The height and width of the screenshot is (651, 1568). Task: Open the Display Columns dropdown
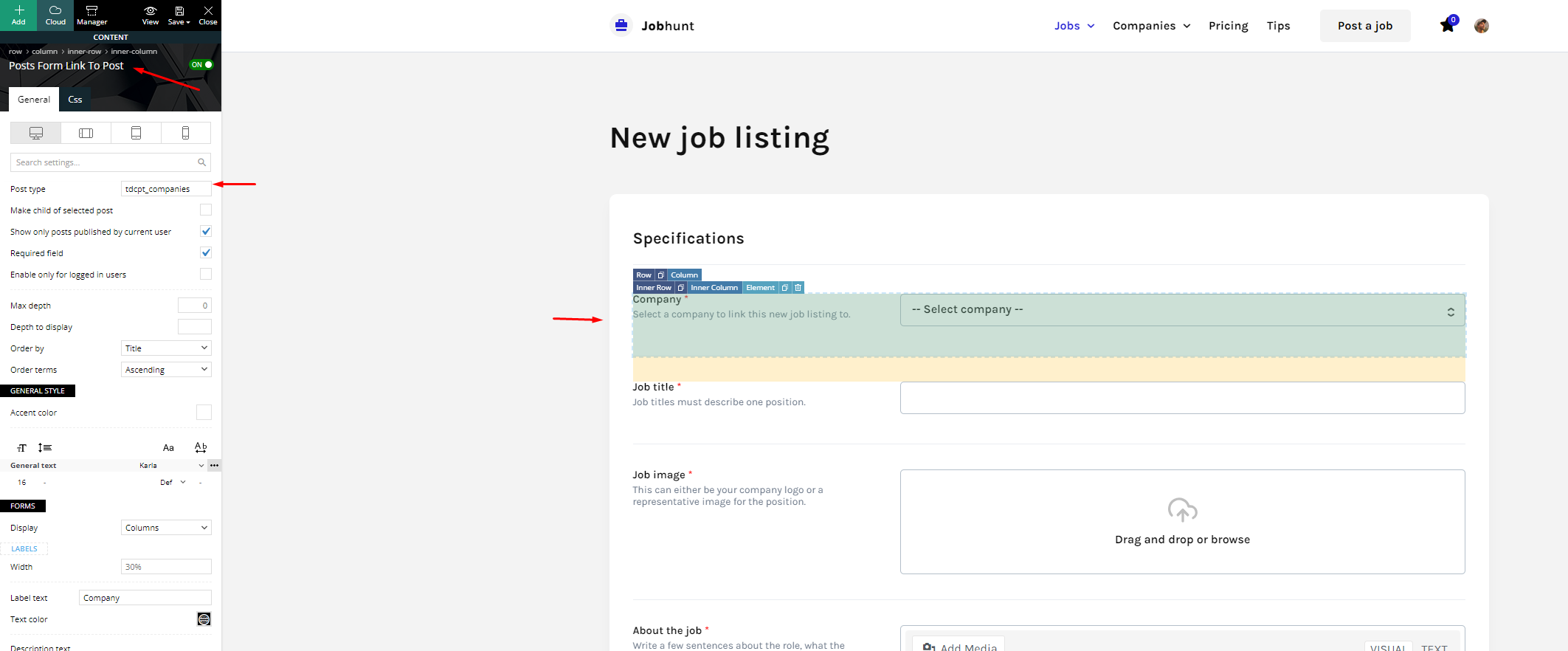tap(166, 528)
